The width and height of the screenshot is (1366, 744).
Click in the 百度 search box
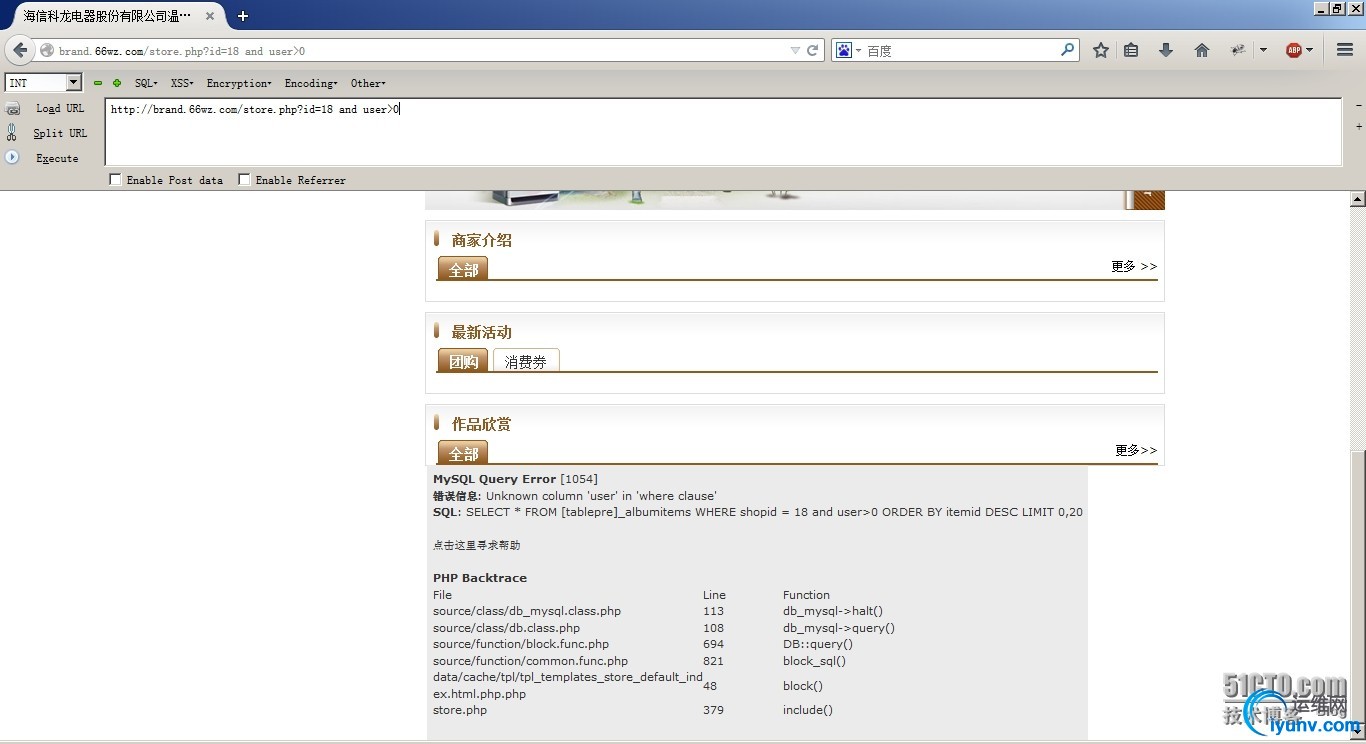click(960, 50)
